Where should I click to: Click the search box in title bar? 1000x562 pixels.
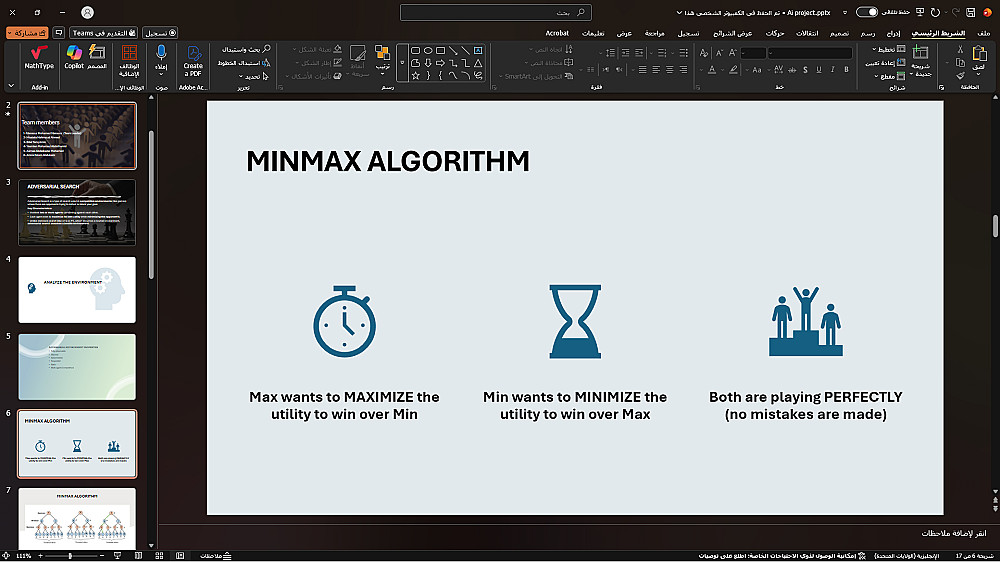pyautogui.click(x=496, y=12)
